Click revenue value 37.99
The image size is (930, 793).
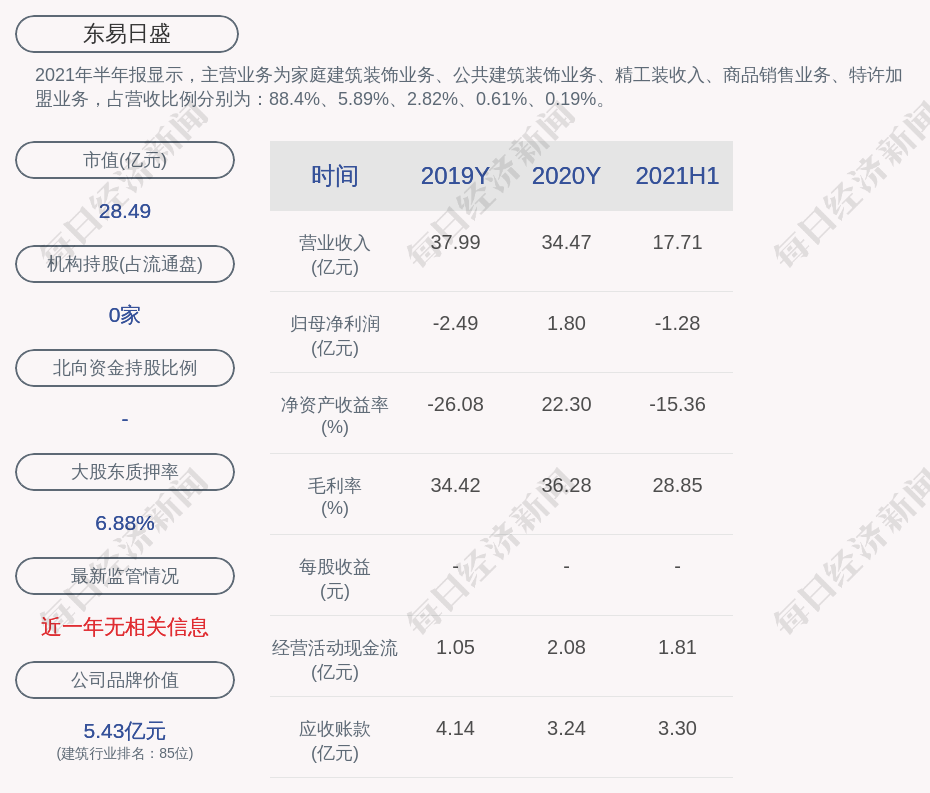(x=455, y=243)
